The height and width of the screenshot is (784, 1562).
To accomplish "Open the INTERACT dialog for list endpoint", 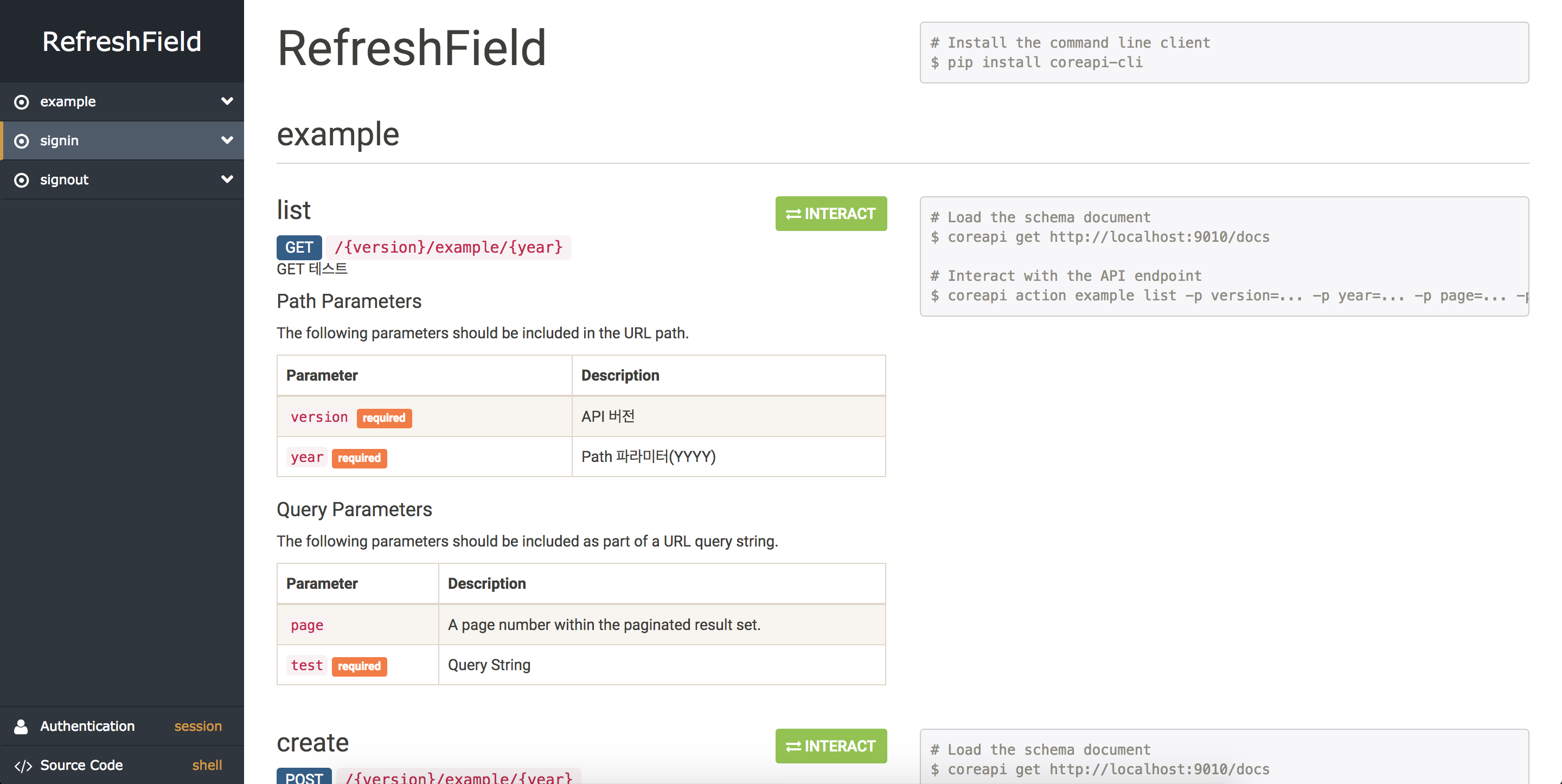I will (831, 213).
